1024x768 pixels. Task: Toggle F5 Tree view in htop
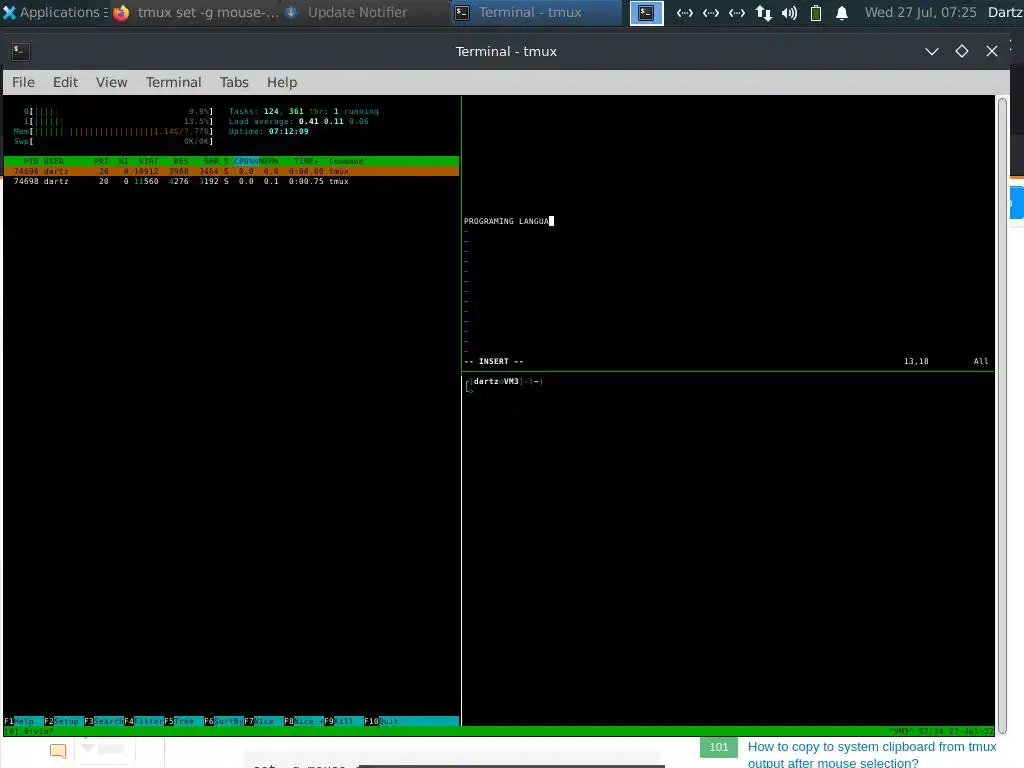(x=184, y=721)
